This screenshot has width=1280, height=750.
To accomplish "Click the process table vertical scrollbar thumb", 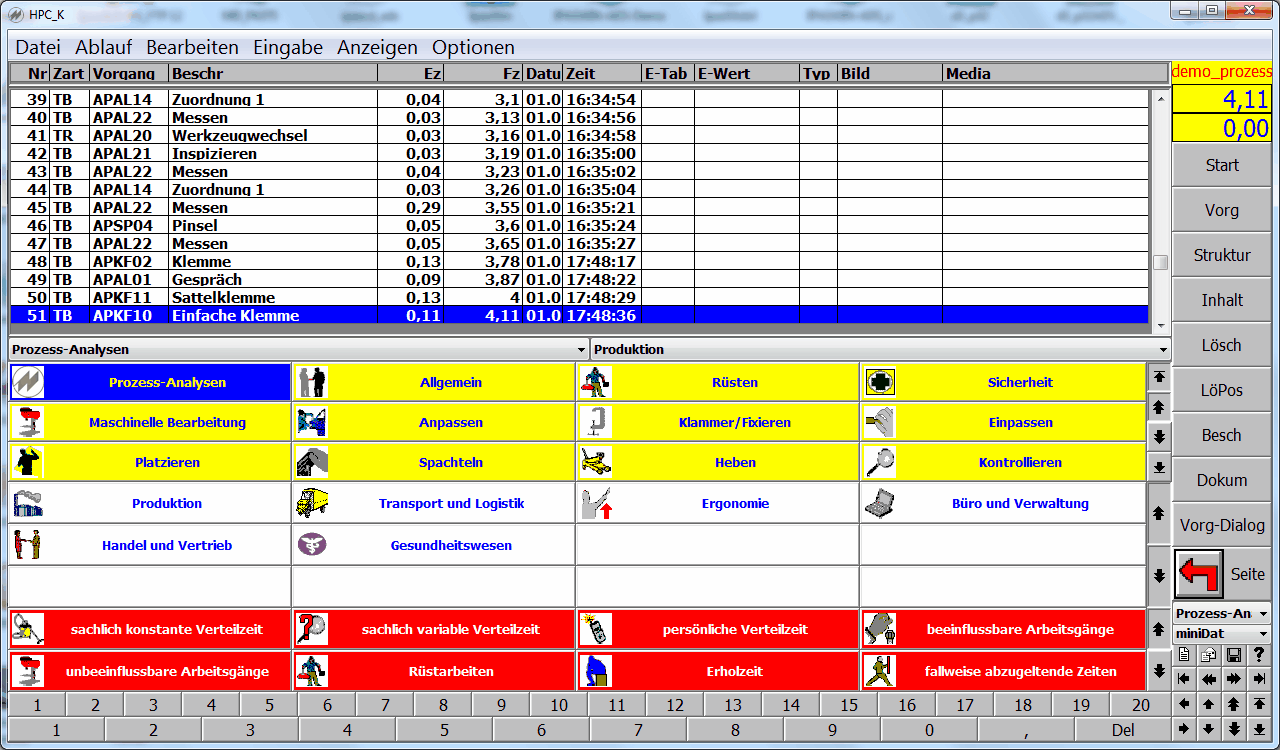I will pyautogui.click(x=1161, y=263).
